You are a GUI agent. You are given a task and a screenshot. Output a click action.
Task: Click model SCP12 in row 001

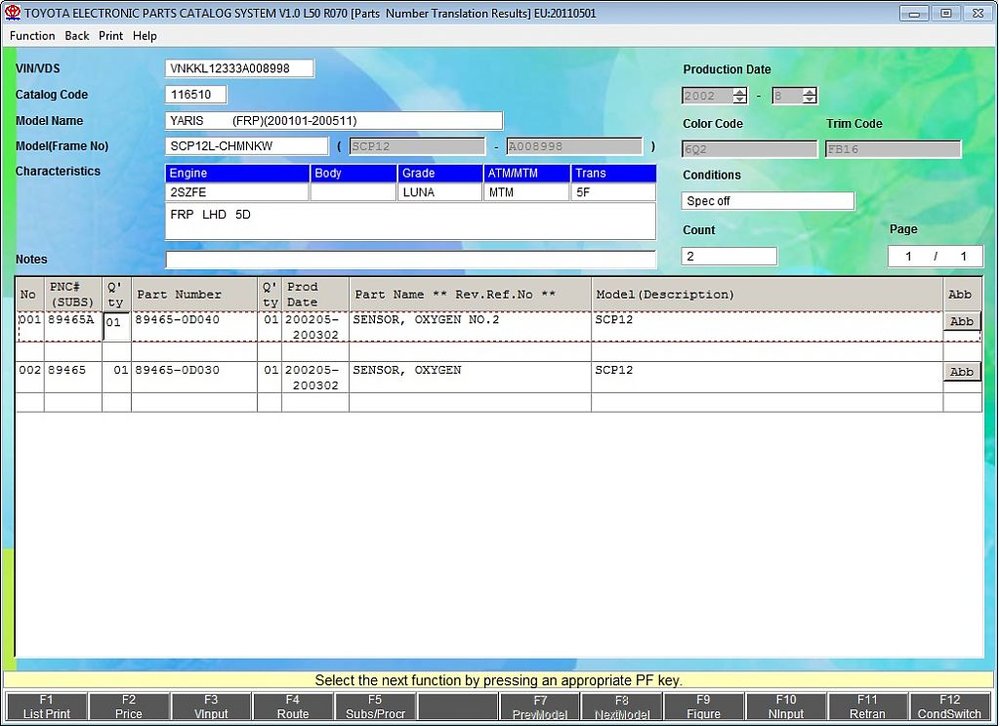tap(614, 319)
